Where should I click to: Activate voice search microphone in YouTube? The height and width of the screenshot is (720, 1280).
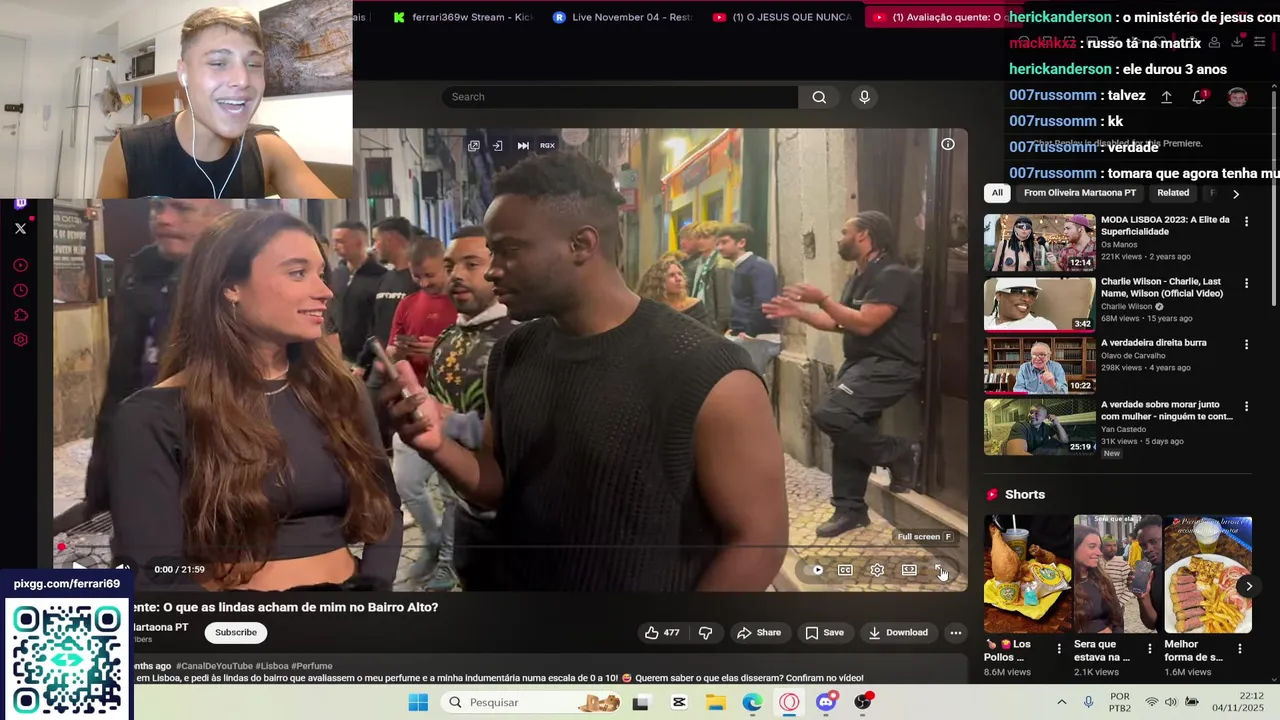865,97
